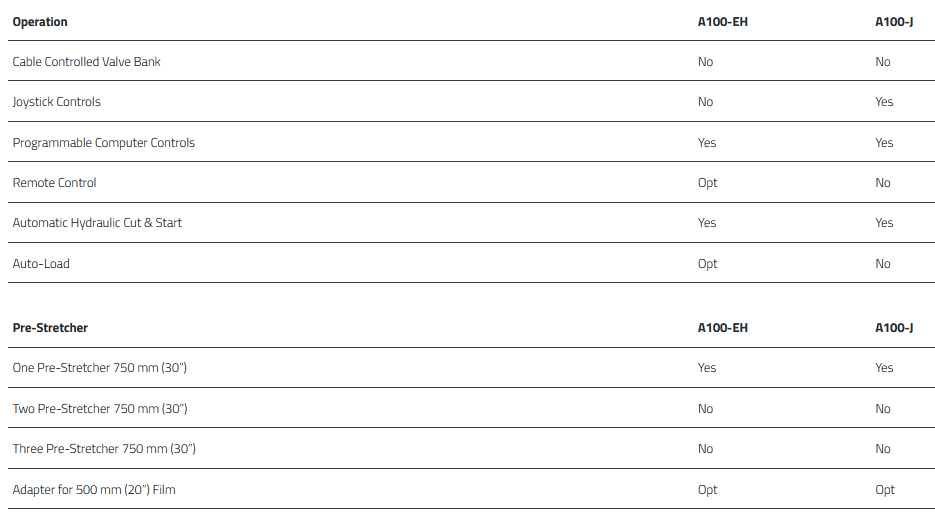Click the Auto-Load row label

tap(41, 264)
